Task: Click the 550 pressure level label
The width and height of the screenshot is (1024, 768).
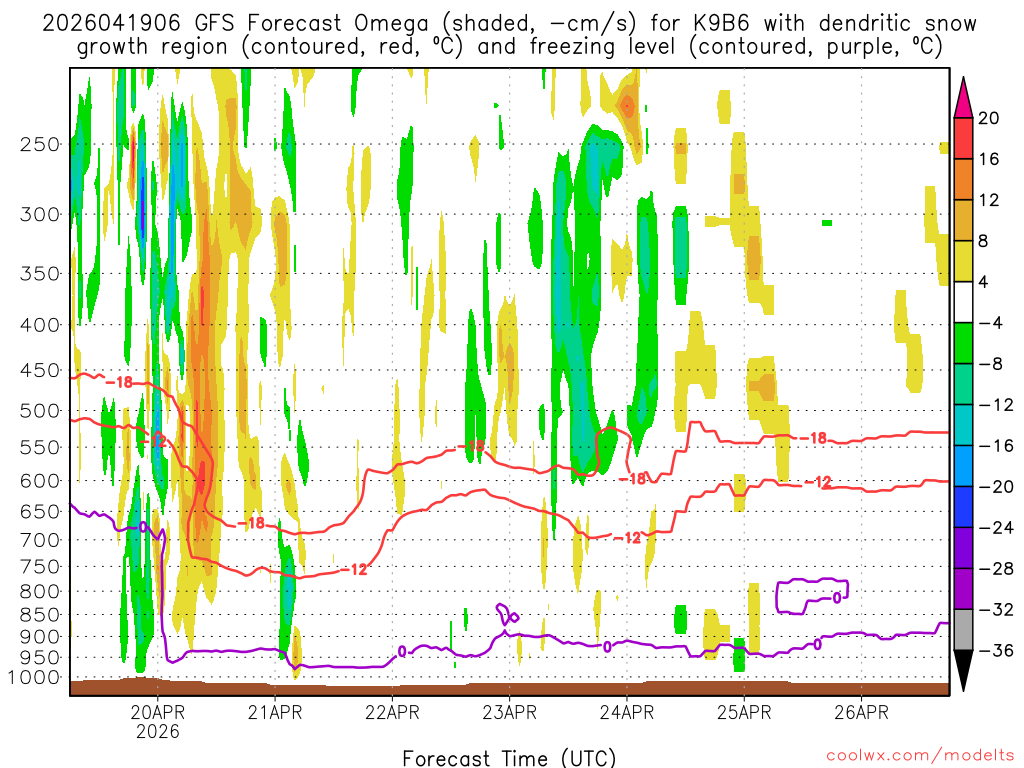Action: [40, 447]
